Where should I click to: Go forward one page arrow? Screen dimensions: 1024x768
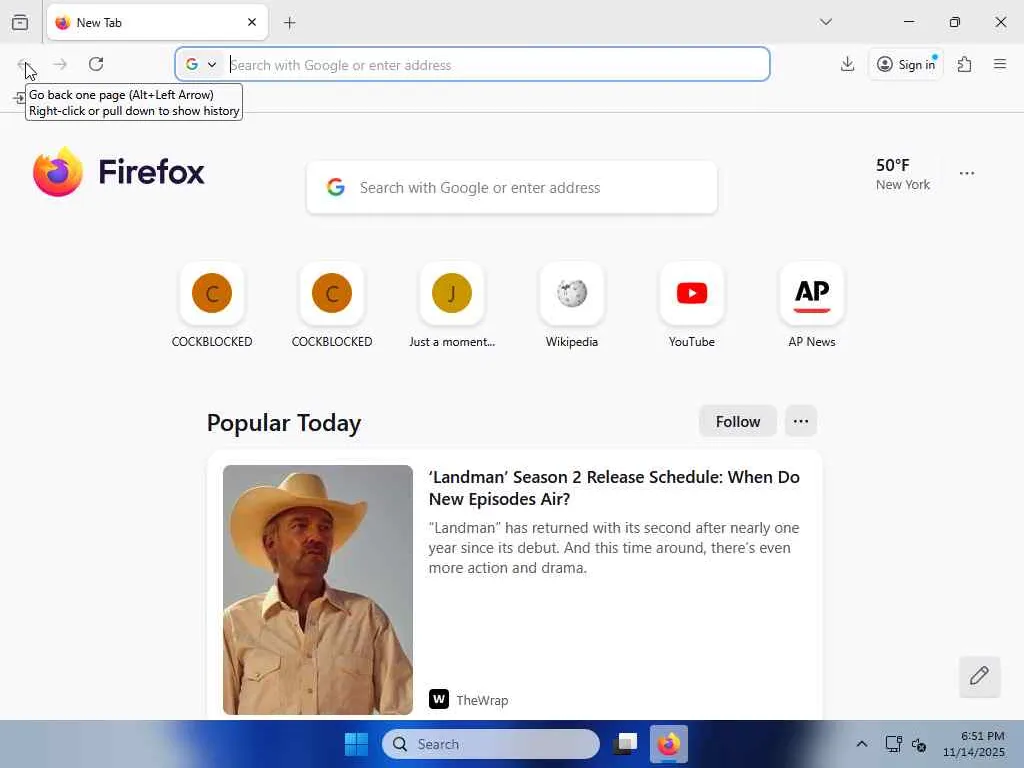60,64
